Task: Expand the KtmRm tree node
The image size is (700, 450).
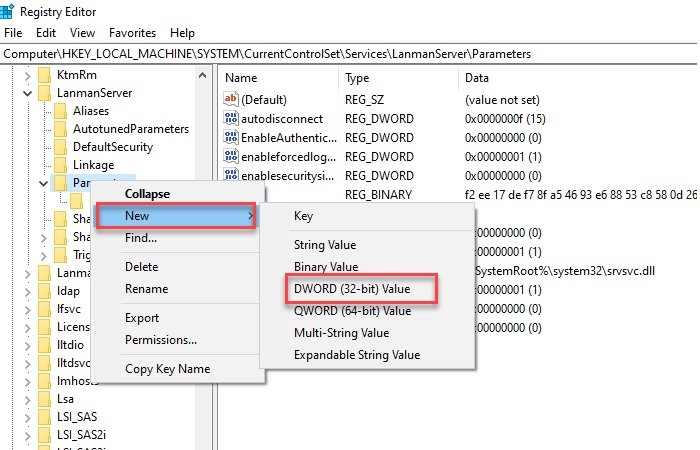Action: 26,75
